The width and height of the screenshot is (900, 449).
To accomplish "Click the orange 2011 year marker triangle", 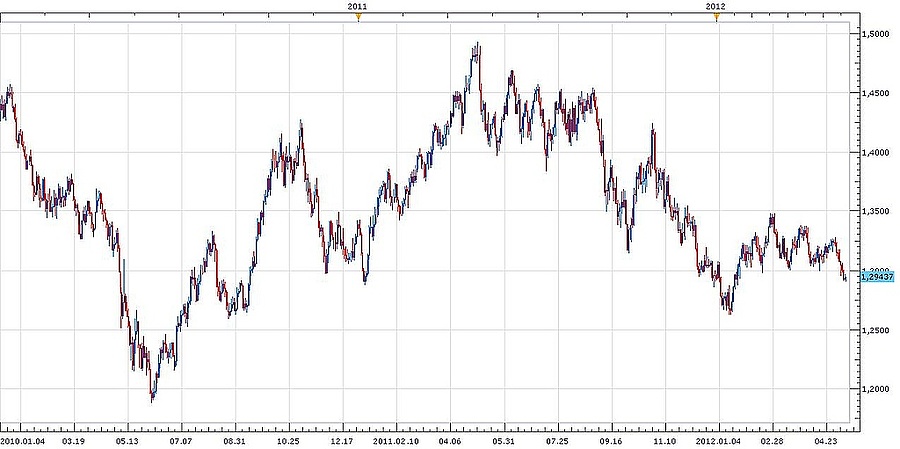I will click(358, 18).
